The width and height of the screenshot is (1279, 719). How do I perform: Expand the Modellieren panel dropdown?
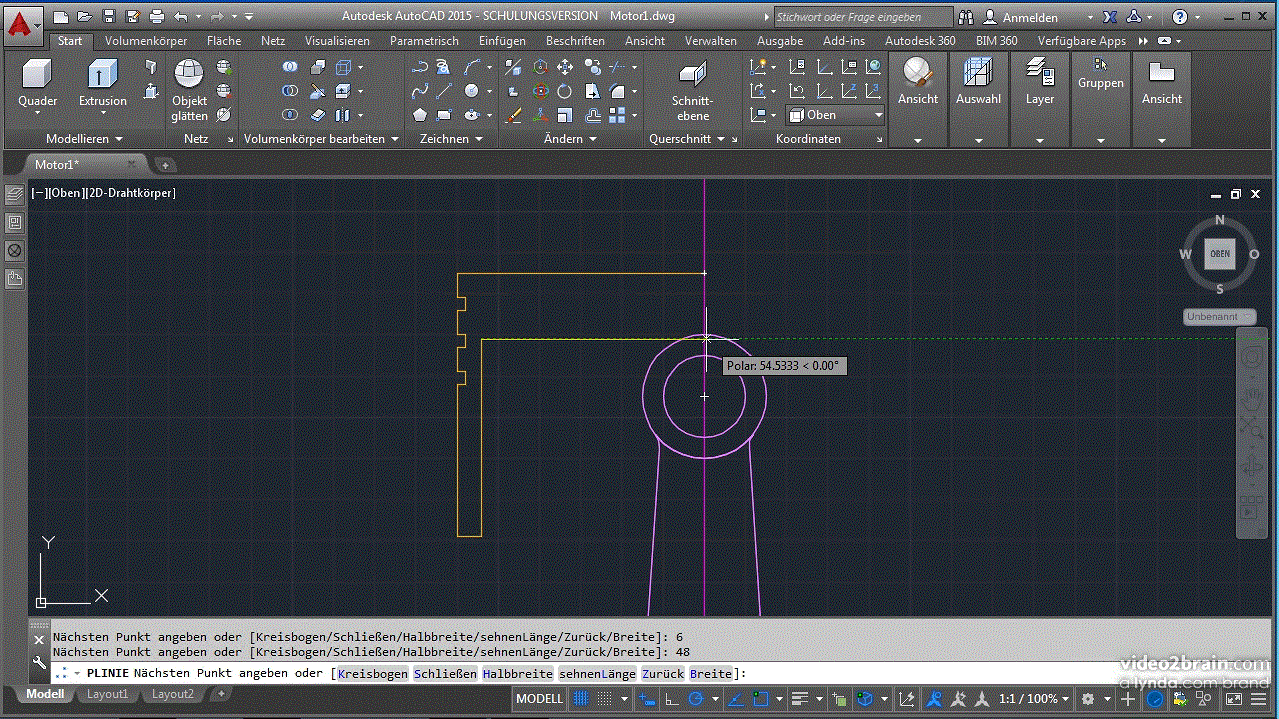[84, 139]
